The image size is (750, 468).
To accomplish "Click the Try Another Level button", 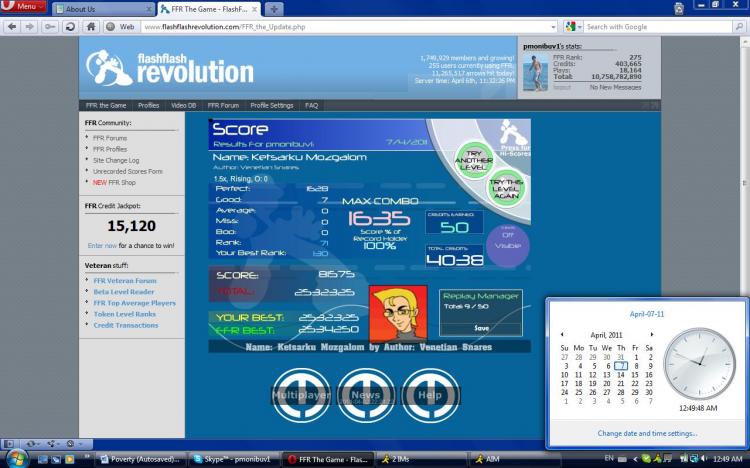I will (474, 160).
